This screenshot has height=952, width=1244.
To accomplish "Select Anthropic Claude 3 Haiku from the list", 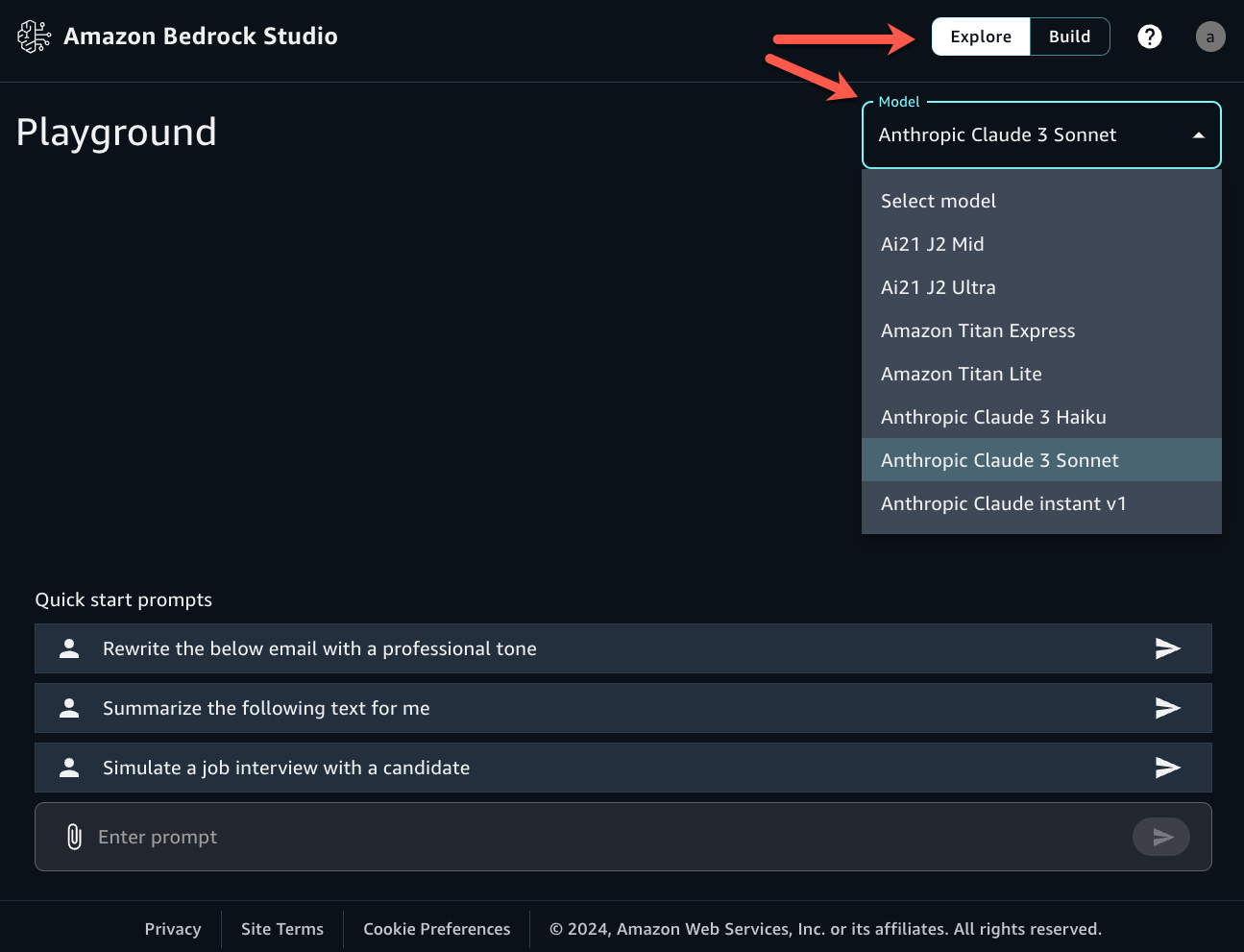I will pos(993,417).
